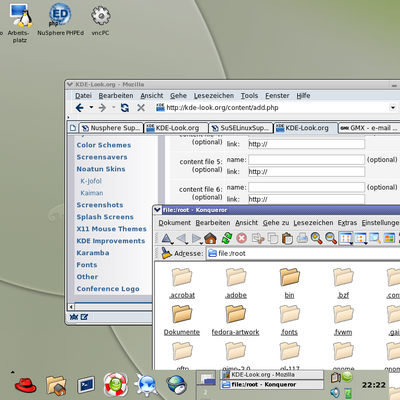The width and height of the screenshot is (400, 400).
Task: Open Arbeitsplatz desktop icon
Action: tap(20, 23)
